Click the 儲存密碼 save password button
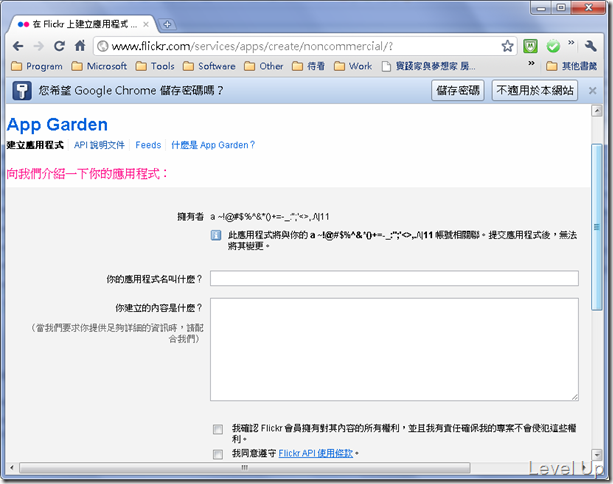Screen dimensions: 613x484 click(458, 90)
